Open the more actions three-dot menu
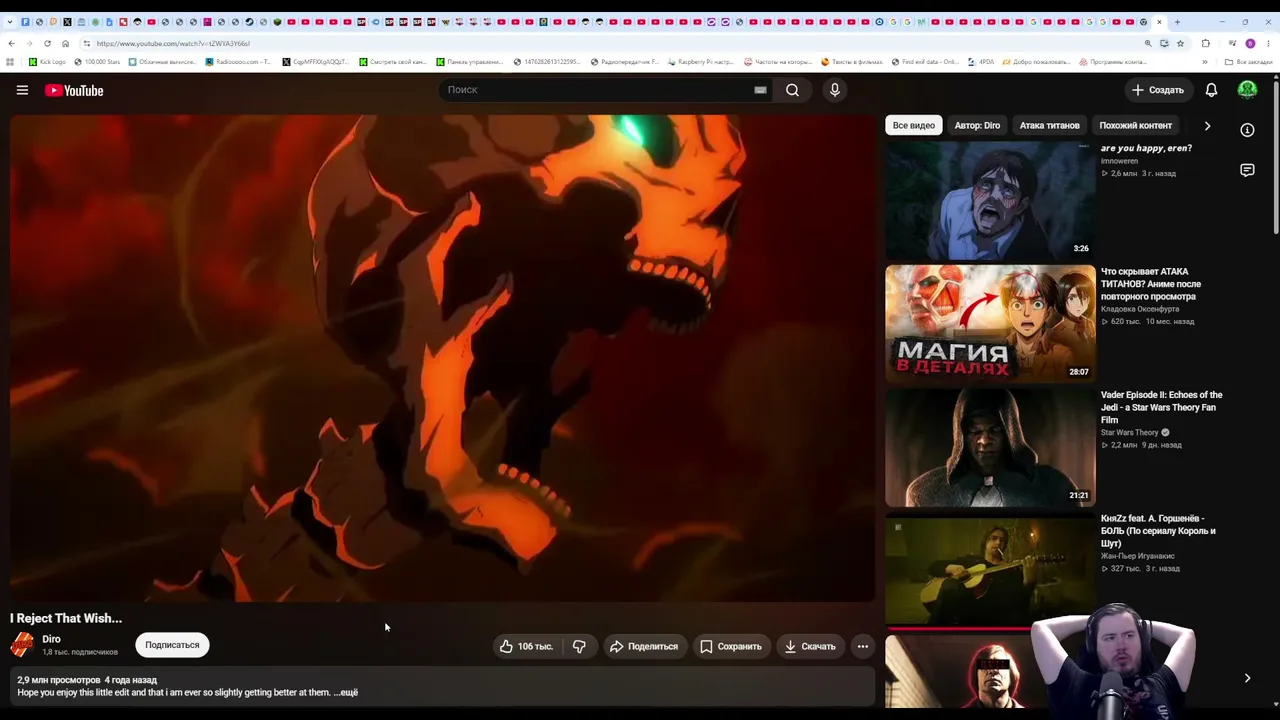Viewport: 1280px width, 720px height. tap(862, 646)
